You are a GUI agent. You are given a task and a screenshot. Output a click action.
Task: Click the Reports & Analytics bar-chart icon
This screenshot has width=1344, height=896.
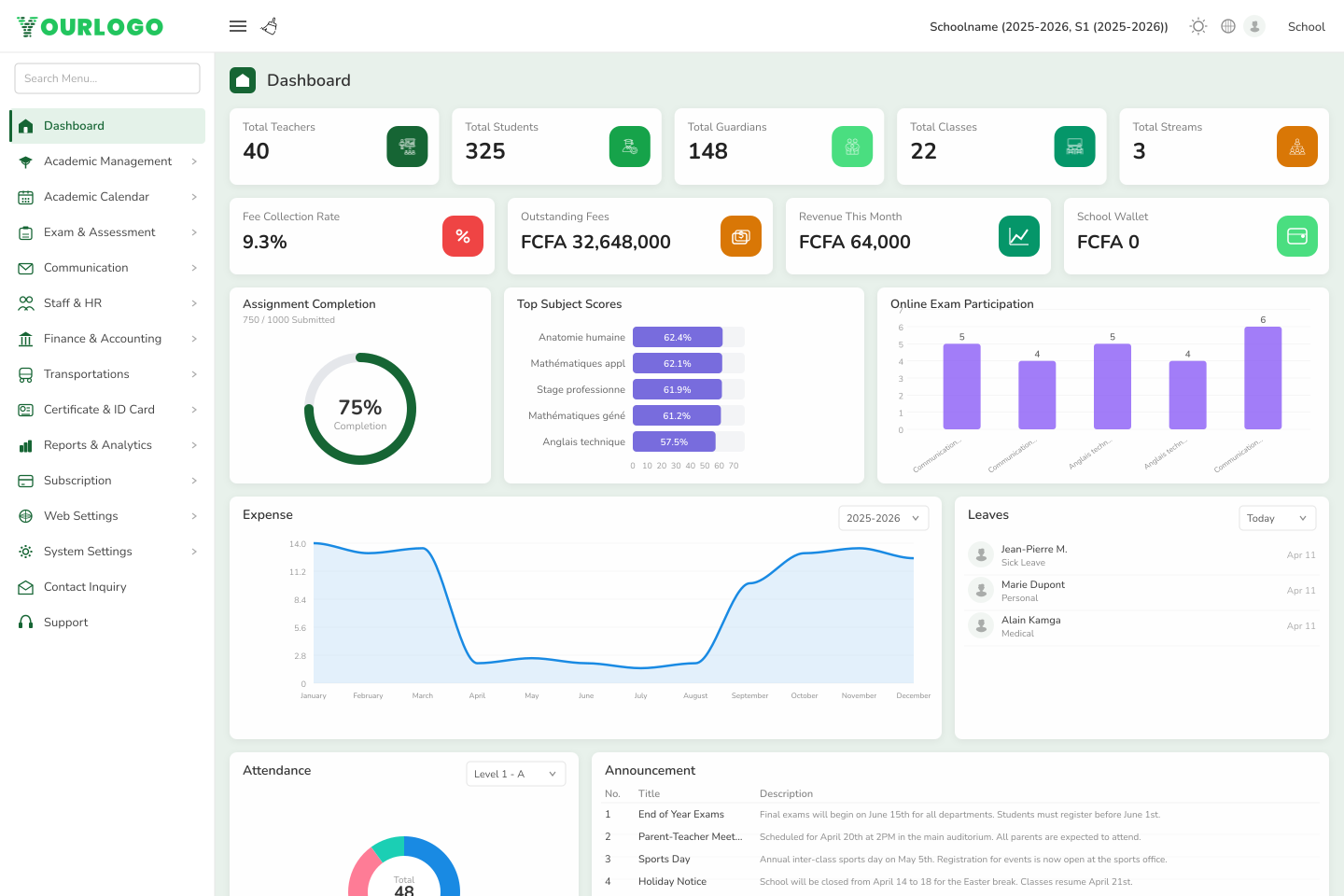pos(26,445)
